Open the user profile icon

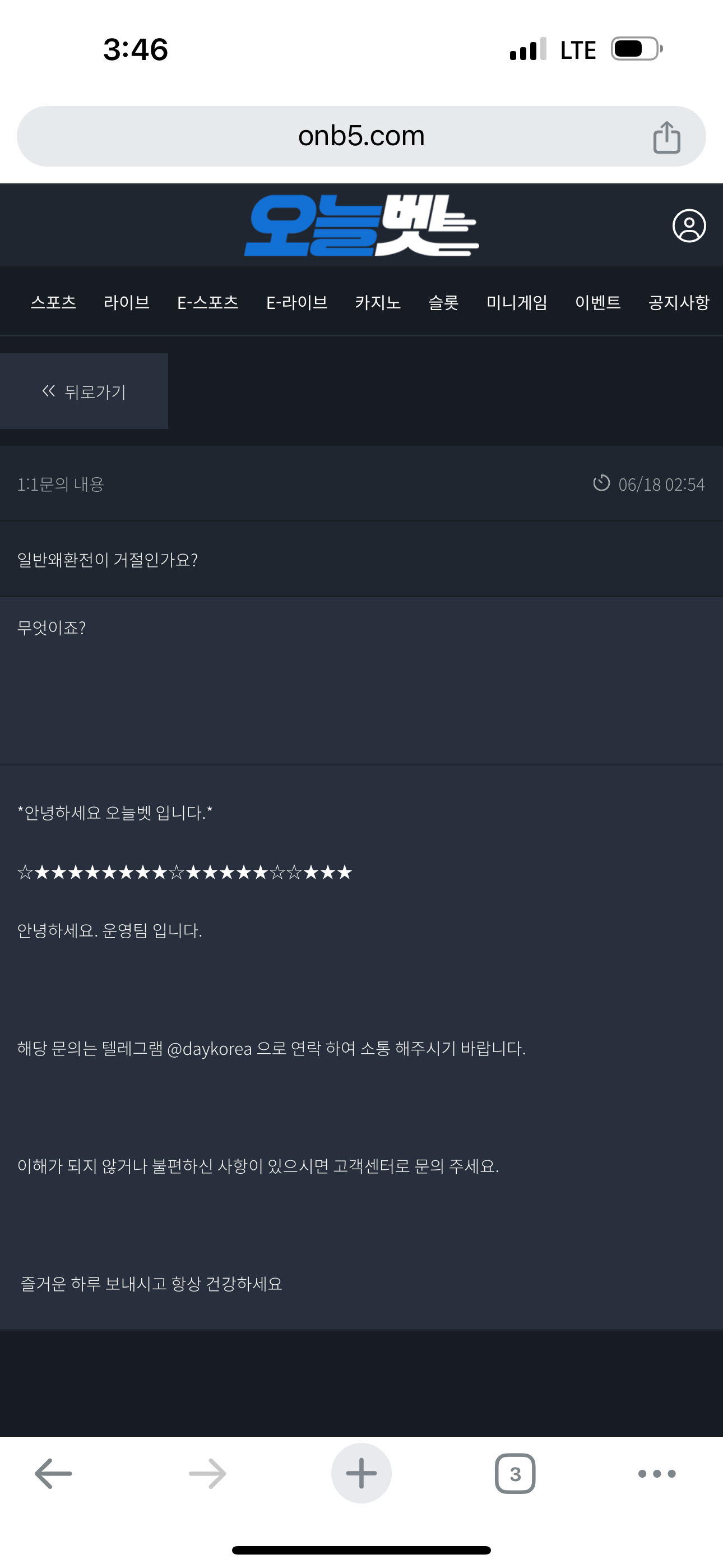689,227
